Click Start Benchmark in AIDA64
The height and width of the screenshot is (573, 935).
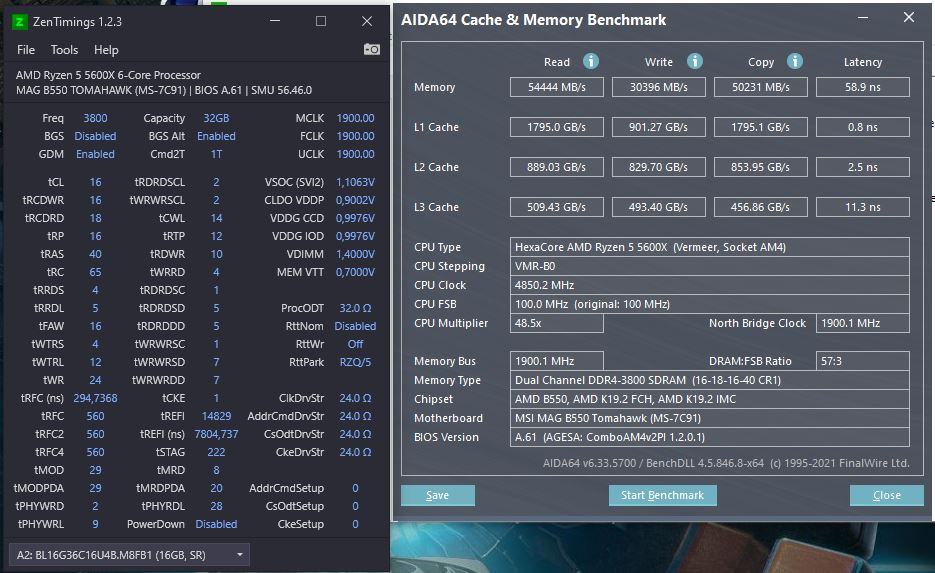[662, 495]
